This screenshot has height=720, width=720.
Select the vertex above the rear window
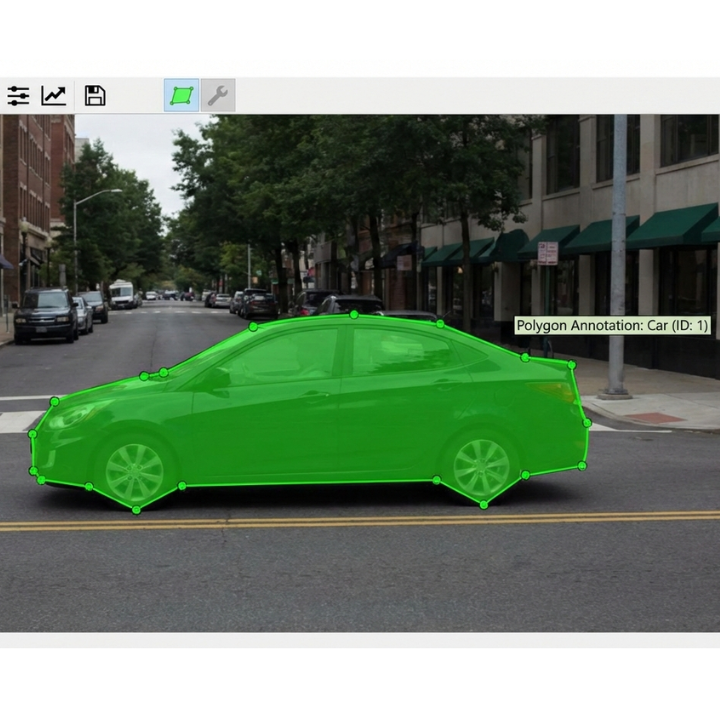coord(440,323)
